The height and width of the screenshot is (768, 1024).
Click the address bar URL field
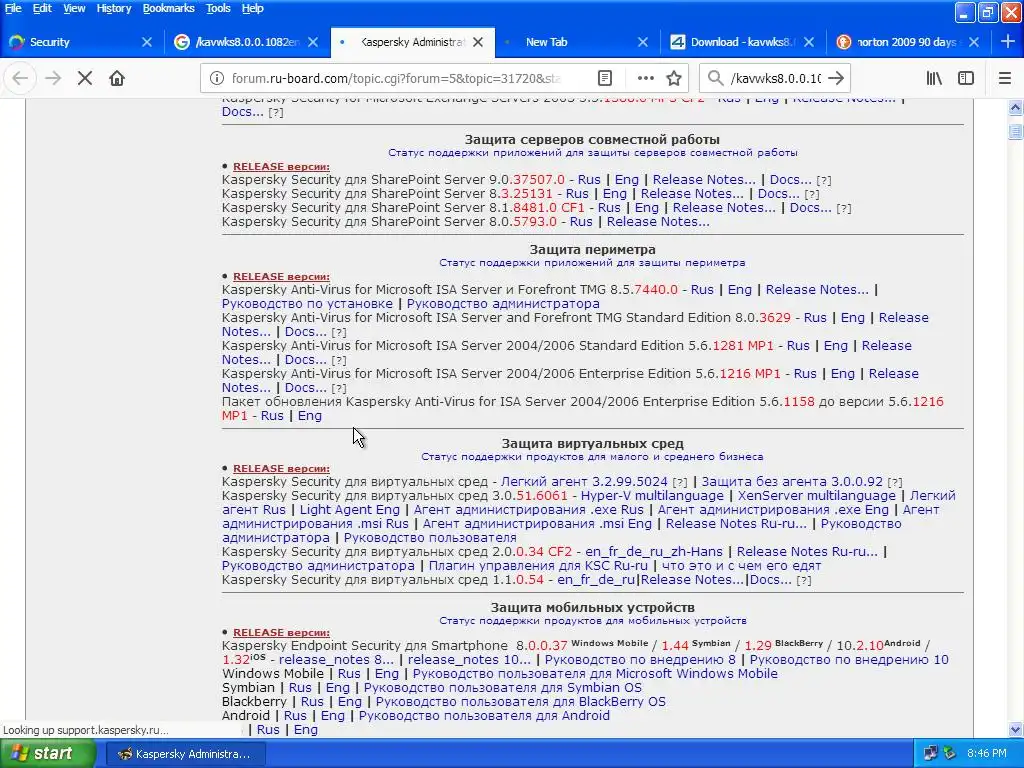(x=396, y=78)
